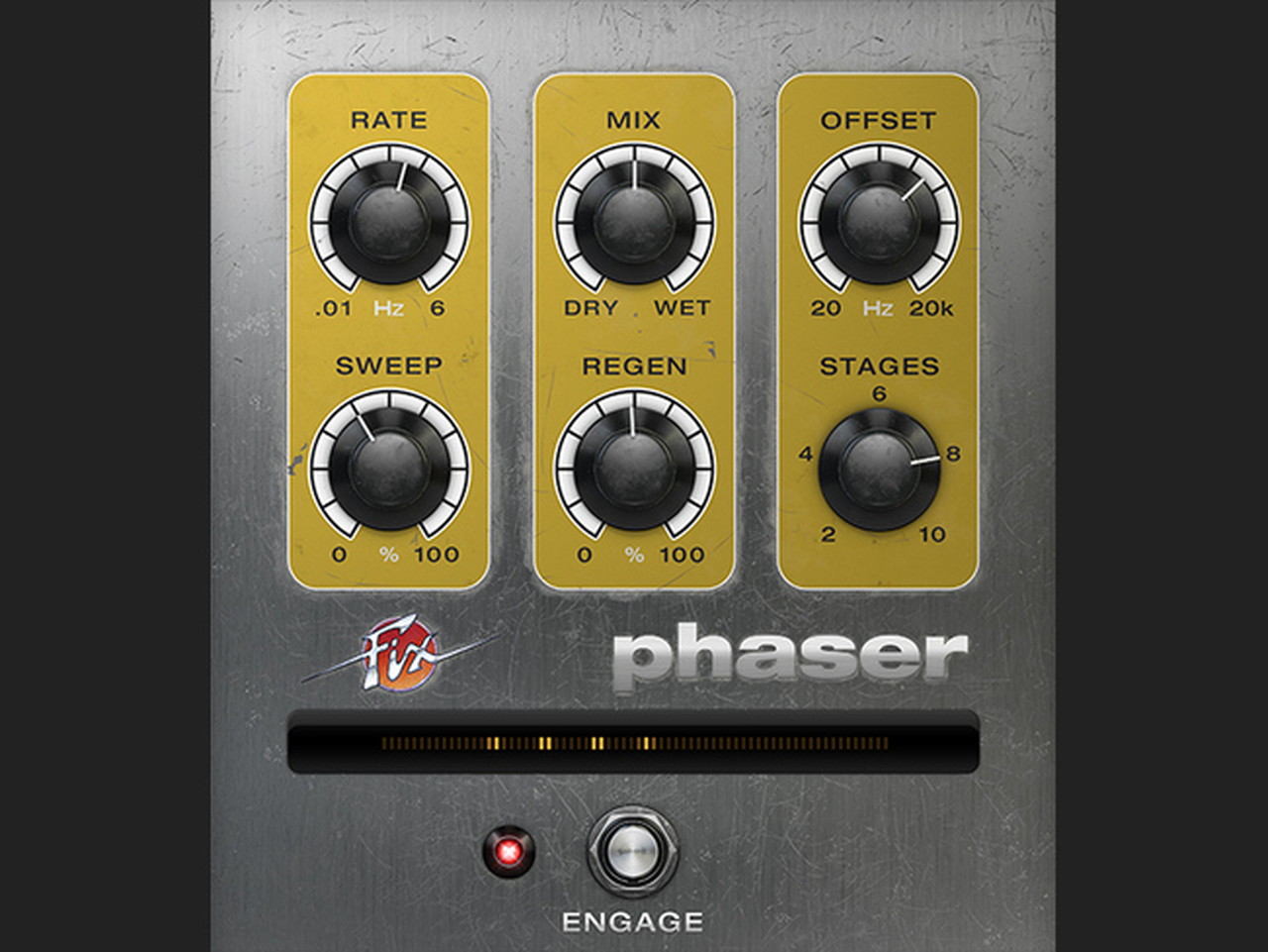The image size is (1268, 952).
Task: Click the DRY label under MIX
Action: click(x=591, y=308)
